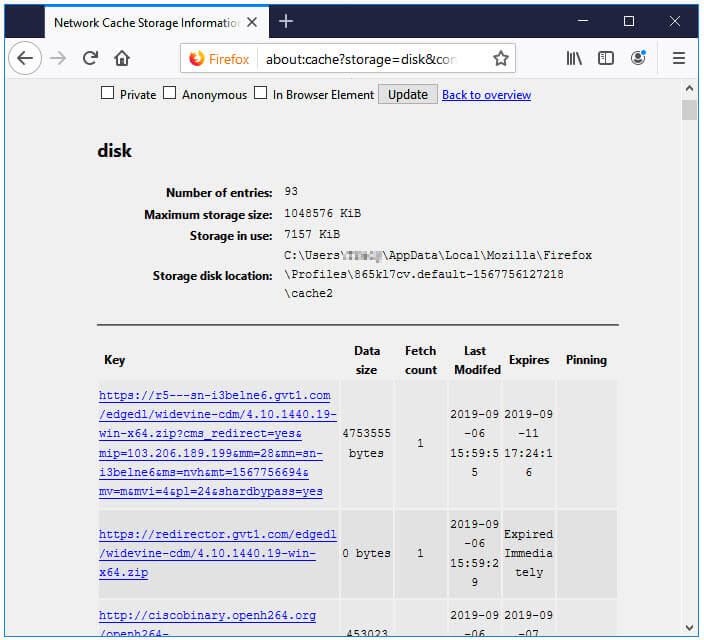Click the scrollbar down arrow
The height and width of the screenshot is (640, 704).
689,627
